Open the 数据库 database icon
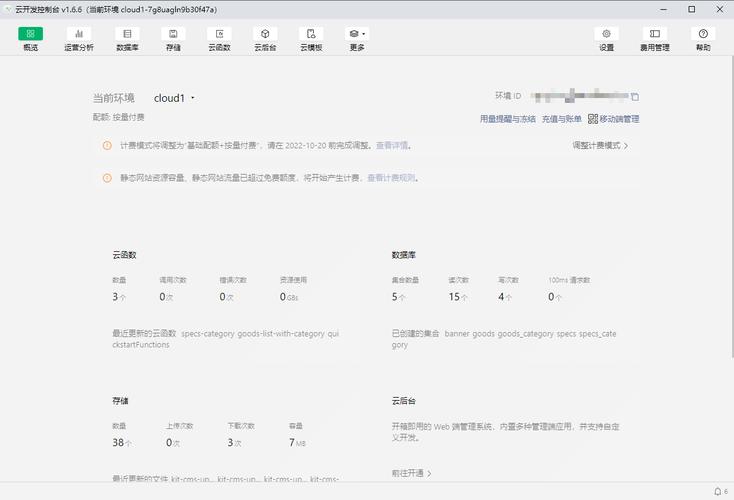 click(x=127, y=34)
